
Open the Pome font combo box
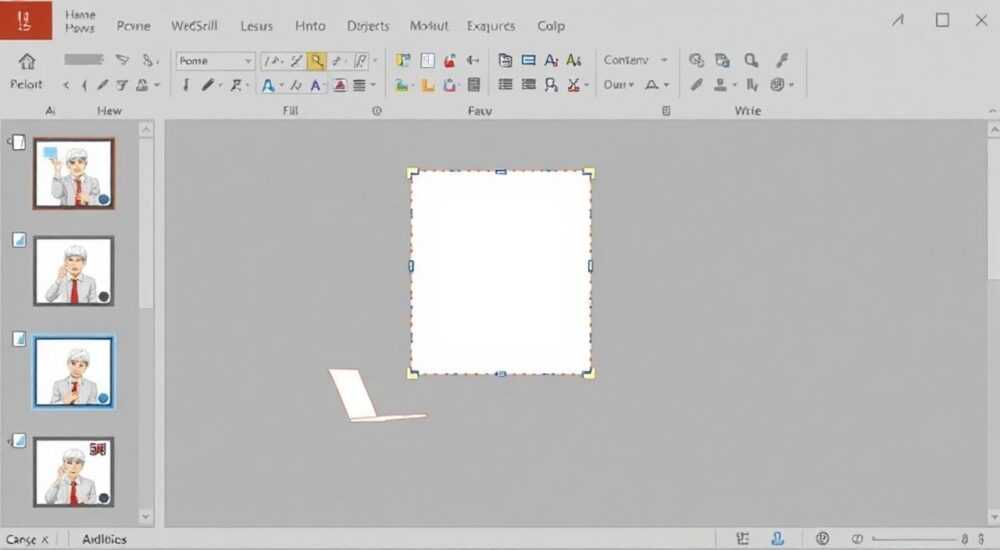click(x=215, y=61)
